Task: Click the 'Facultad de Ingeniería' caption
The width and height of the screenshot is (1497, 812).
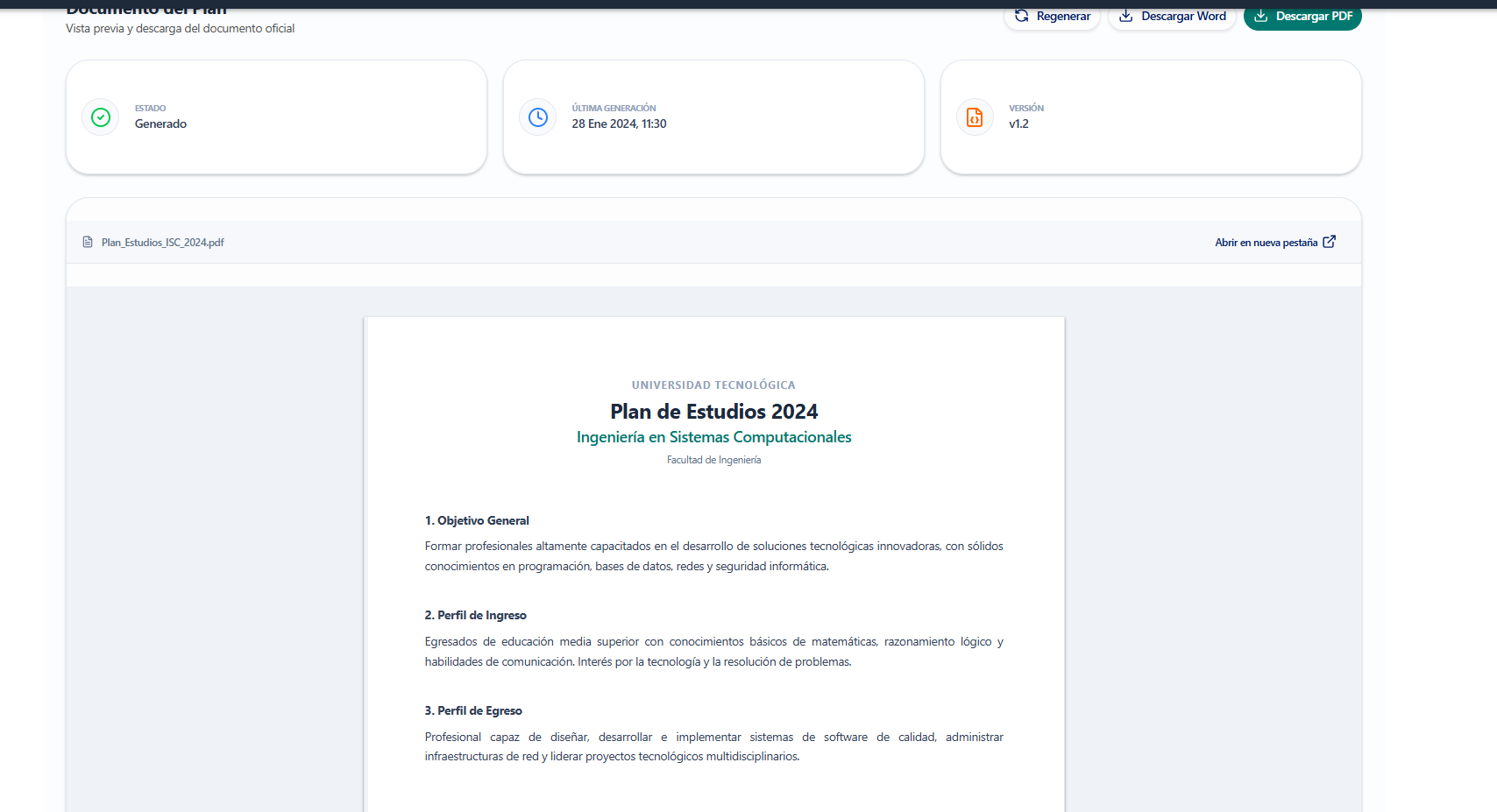Action: 713,460
